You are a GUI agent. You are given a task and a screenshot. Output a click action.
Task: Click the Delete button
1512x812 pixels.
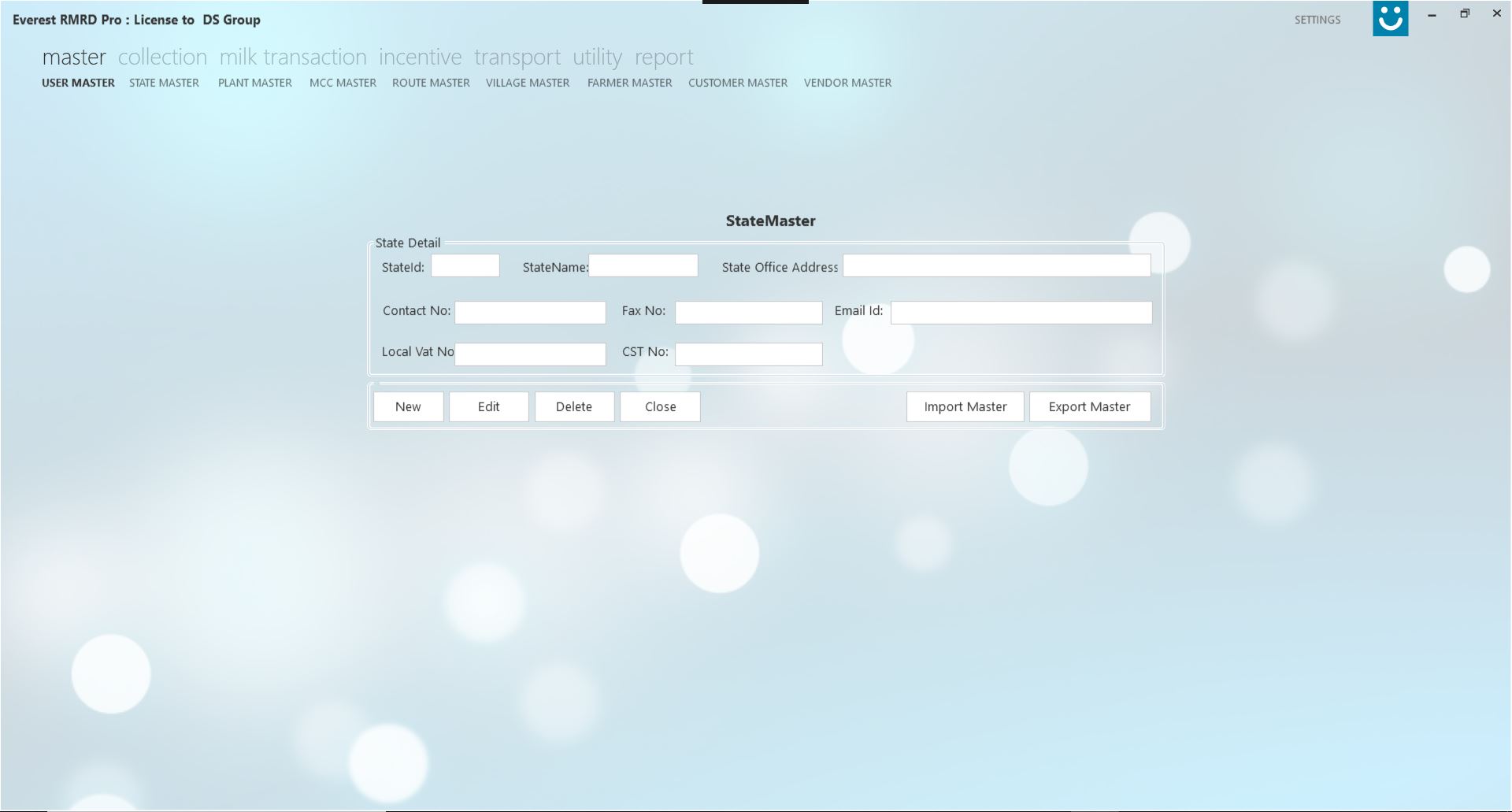click(x=574, y=406)
